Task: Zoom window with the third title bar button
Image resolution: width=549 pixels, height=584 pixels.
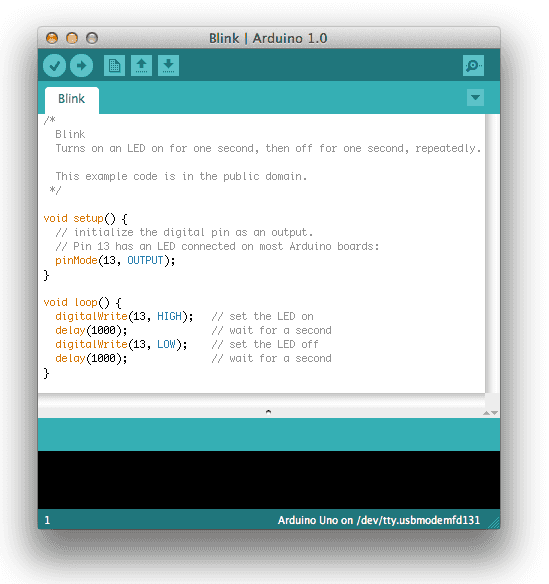Action: click(x=92, y=38)
